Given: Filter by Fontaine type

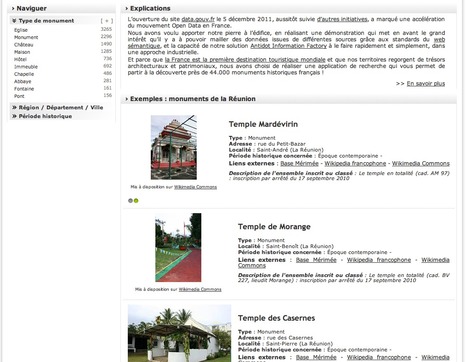Looking at the screenshot, I should pos(24,89).
